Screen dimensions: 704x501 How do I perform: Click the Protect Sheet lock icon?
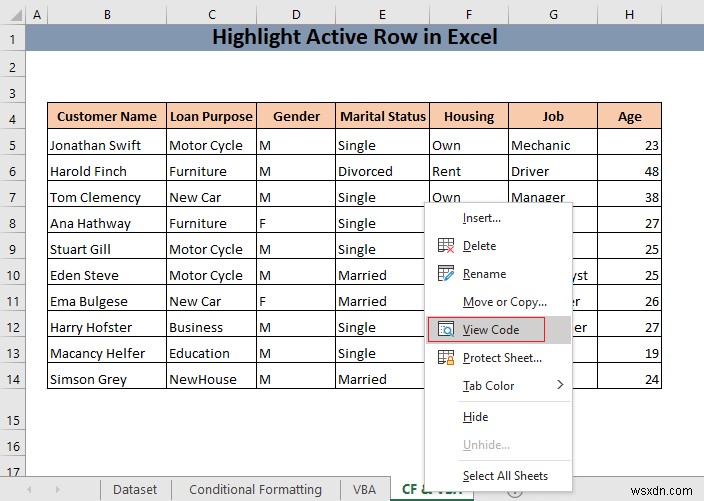coord(446,357)
